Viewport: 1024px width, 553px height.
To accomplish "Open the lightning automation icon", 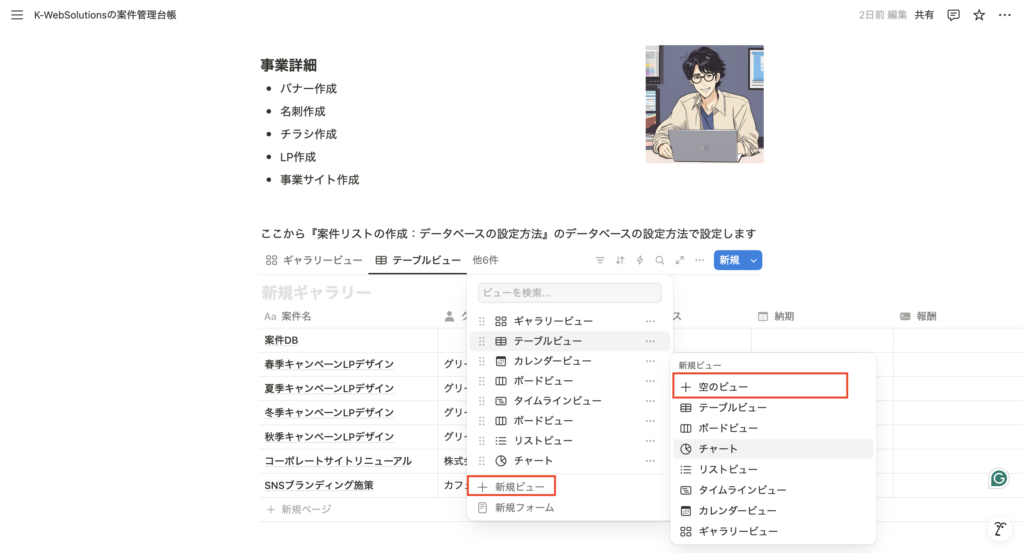I will (x=640, y=260).
